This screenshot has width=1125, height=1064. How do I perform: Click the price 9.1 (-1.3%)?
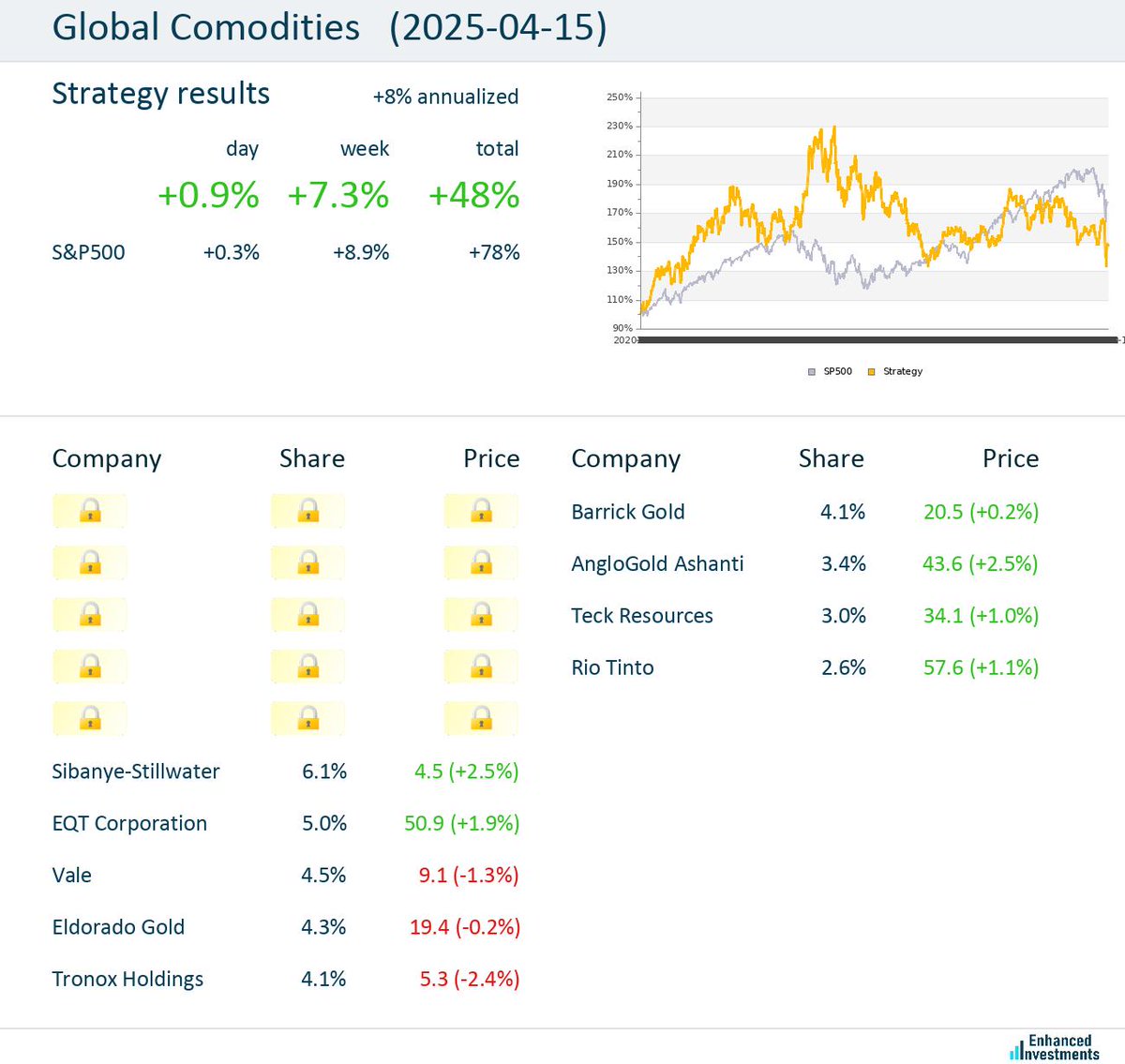[469, 876]
